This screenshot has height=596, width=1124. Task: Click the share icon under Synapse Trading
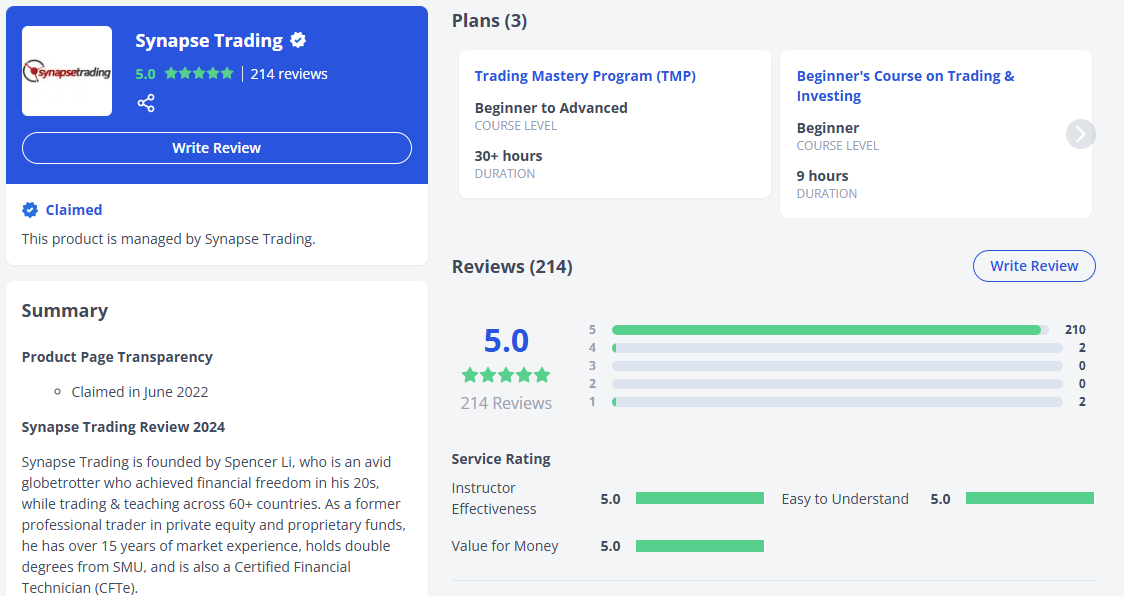click(146, 103)
